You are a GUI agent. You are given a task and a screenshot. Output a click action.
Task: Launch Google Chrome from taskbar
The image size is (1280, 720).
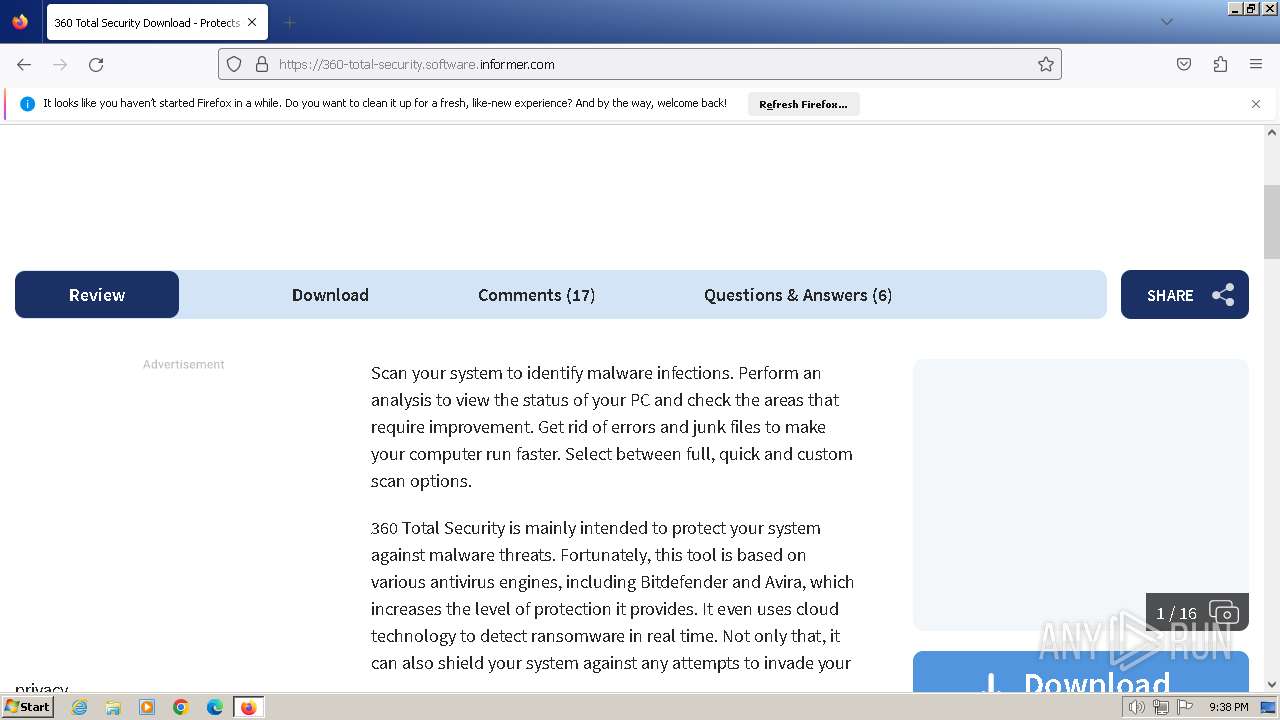click(181, 707)
